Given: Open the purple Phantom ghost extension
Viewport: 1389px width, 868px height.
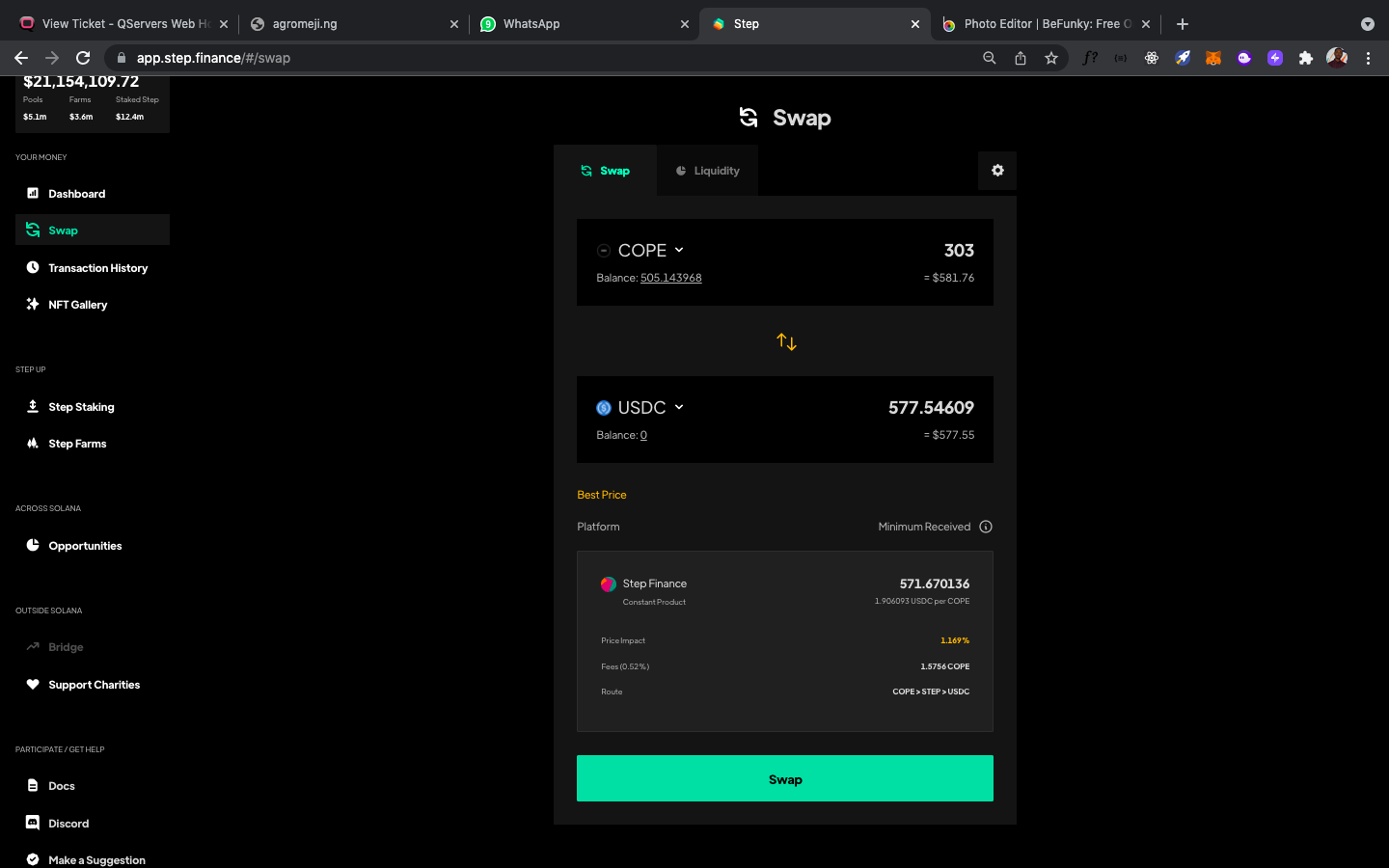Looking at the screenshot, I should coord(1244,58).
